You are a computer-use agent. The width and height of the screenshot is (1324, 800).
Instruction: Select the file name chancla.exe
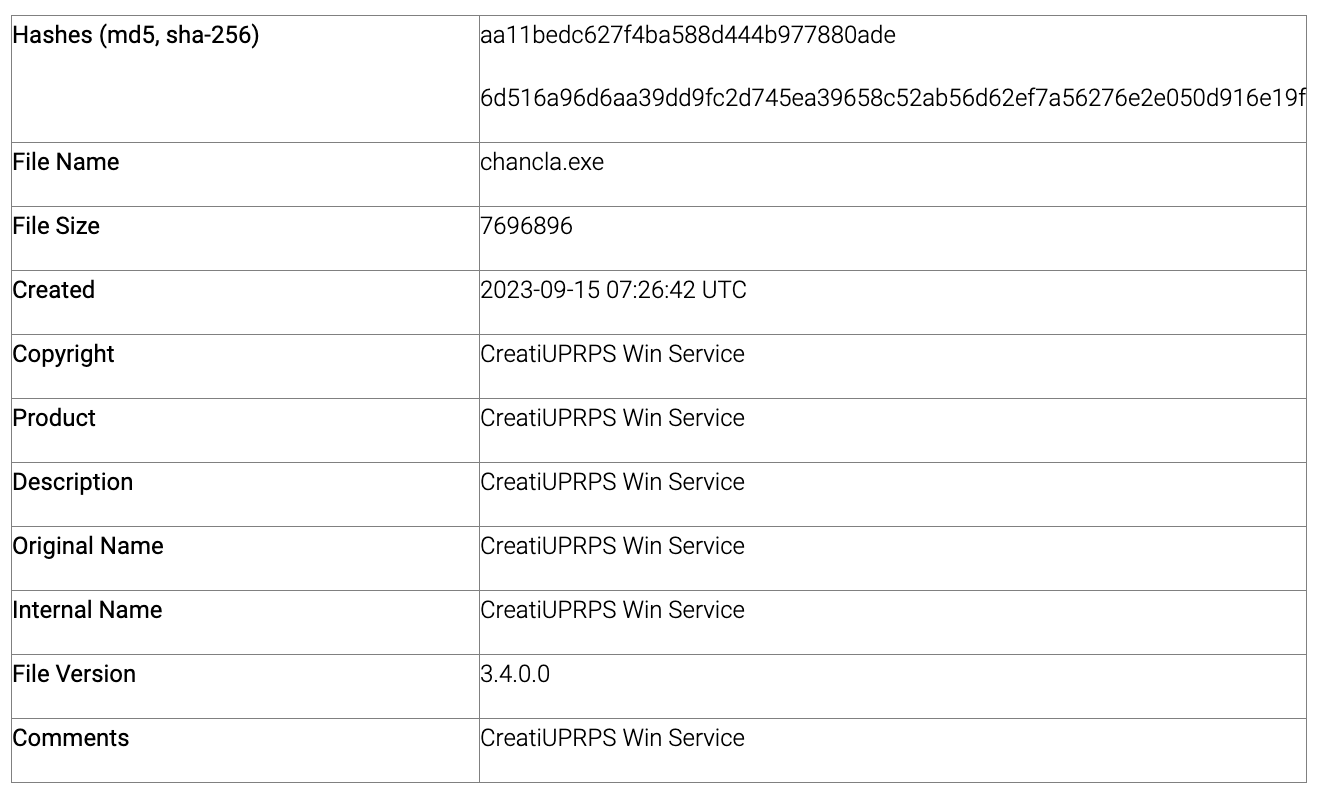click(x=542, y=162)
